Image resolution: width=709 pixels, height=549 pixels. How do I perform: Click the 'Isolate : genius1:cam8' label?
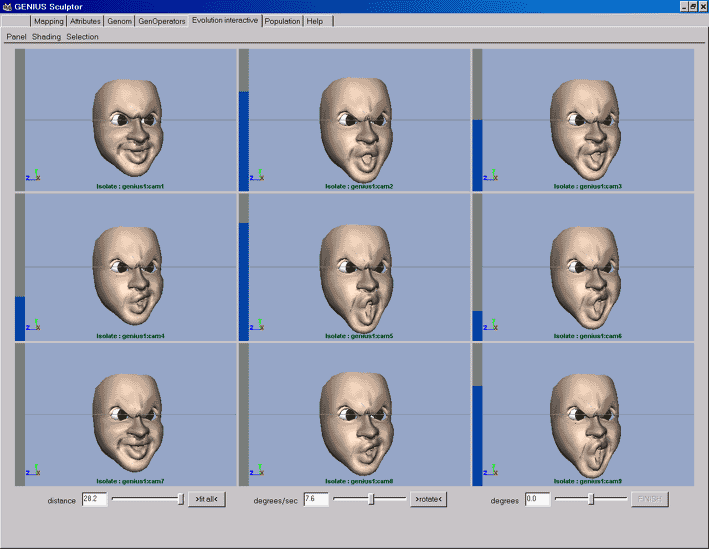click(x=359, y=481)
